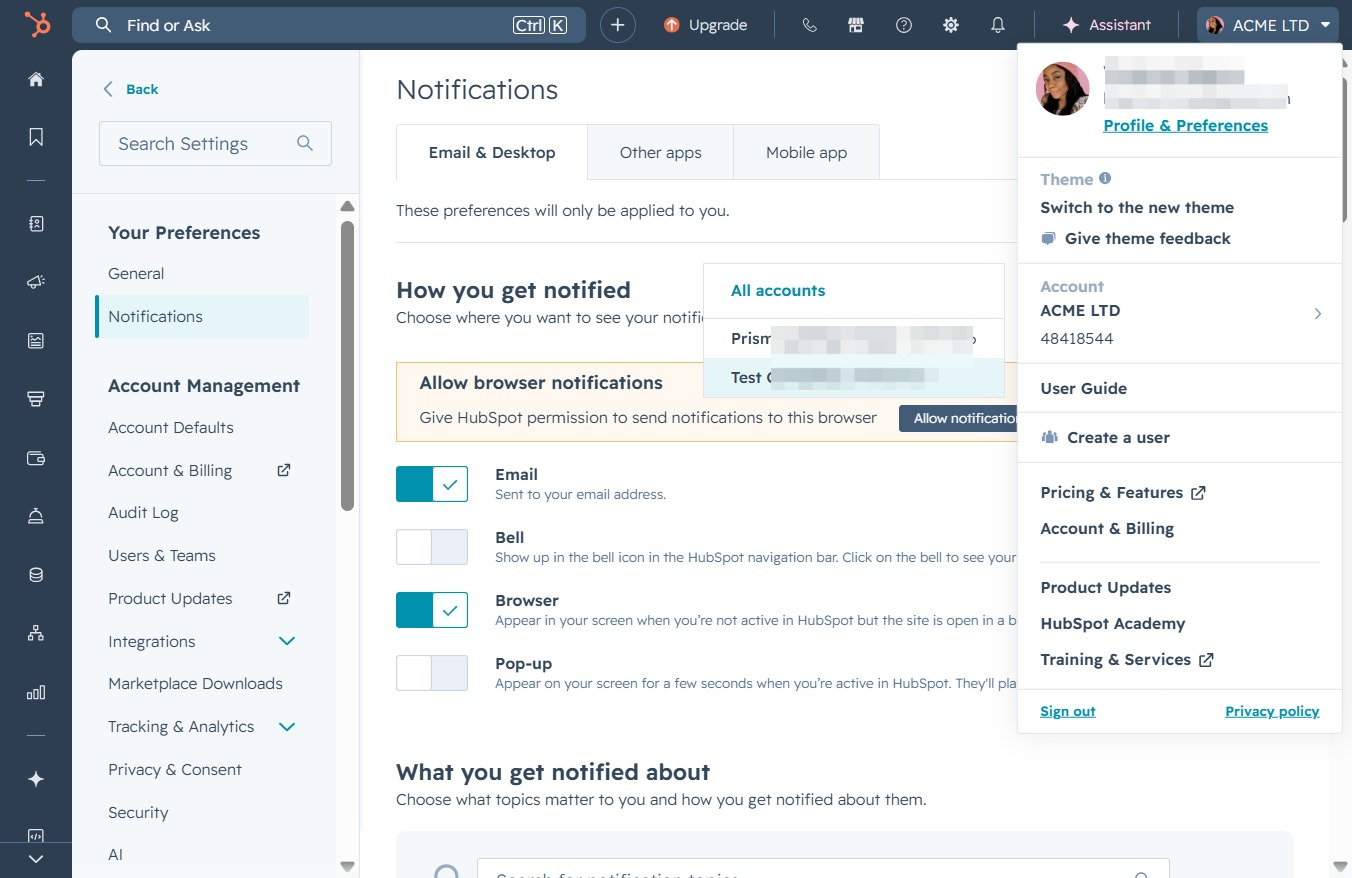Click the HubSpot sprocket logo
The height and width of the screenshot is (878, 1352).
point(37,25)
